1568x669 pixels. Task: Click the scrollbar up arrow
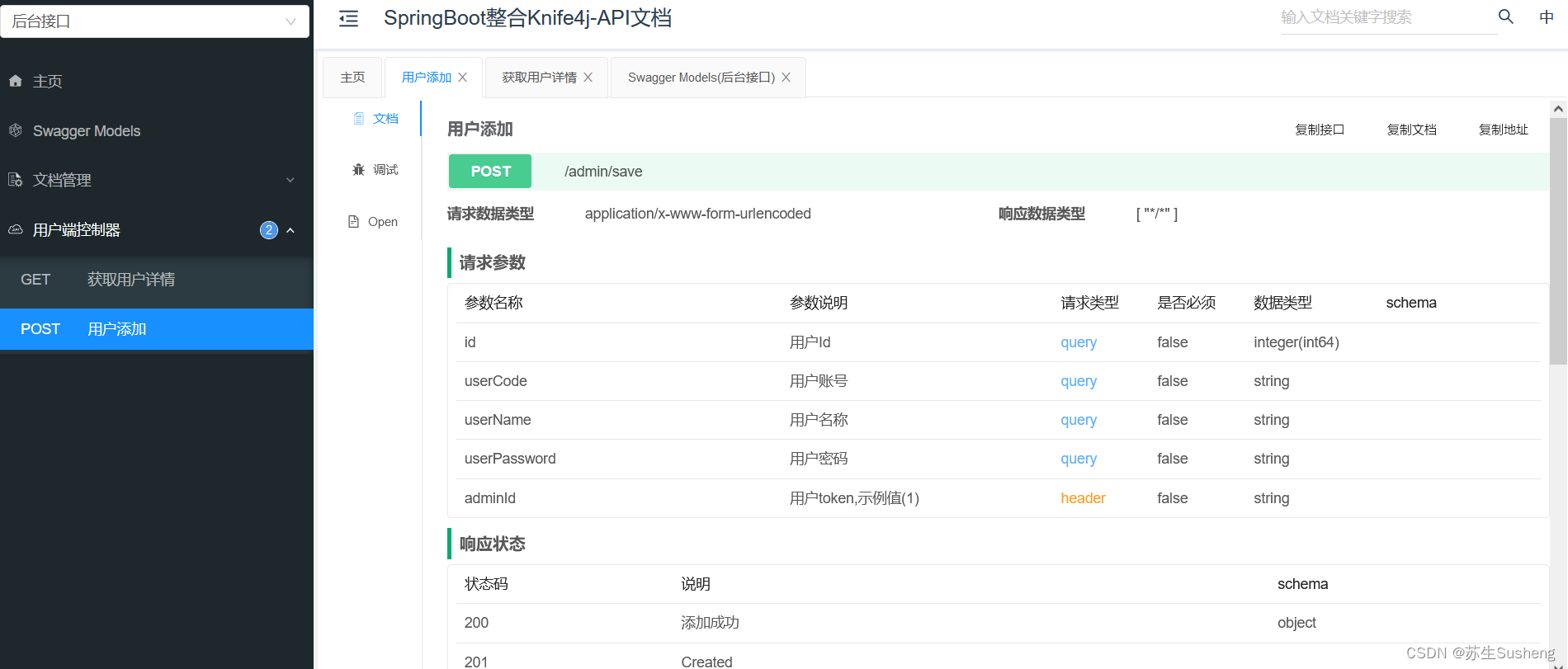pos(1558,109)
